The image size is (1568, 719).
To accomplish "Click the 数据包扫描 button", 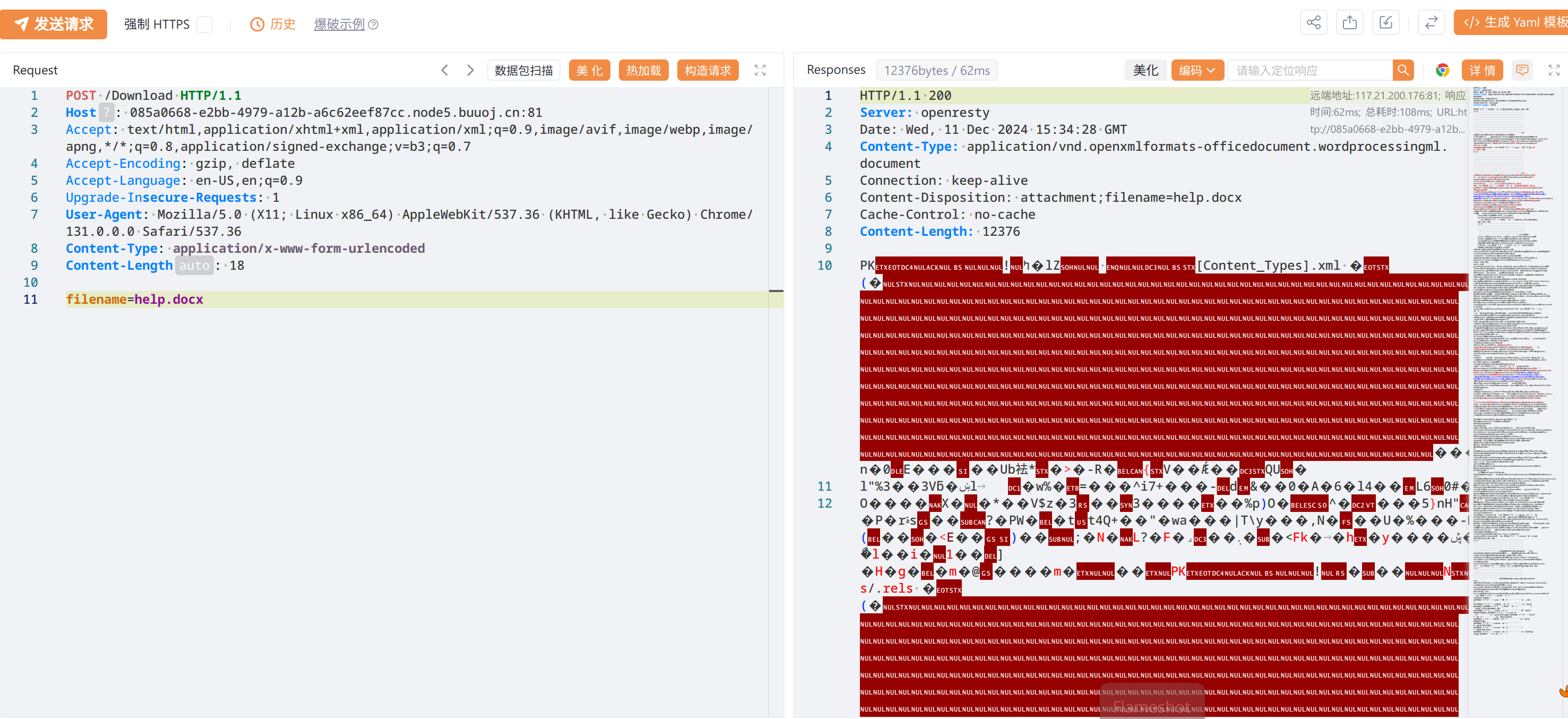I will (x=523, y=70).
